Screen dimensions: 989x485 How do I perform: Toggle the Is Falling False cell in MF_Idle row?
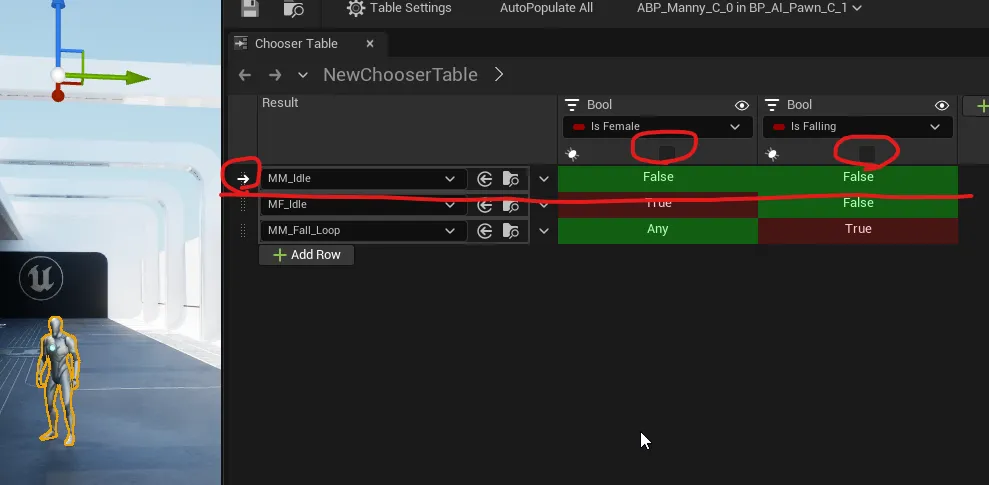[x=858, y=204]
